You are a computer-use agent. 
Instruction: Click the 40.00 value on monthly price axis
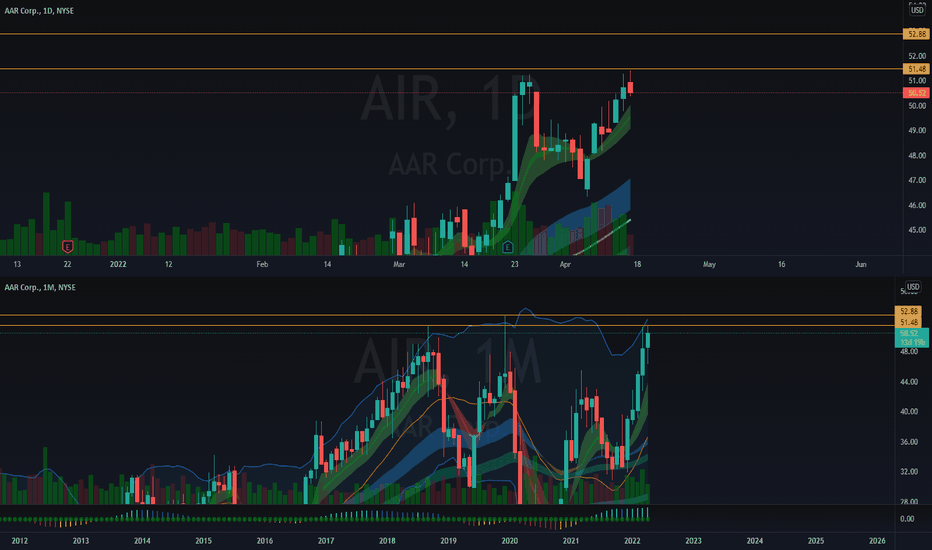click(x=909, y=411)
